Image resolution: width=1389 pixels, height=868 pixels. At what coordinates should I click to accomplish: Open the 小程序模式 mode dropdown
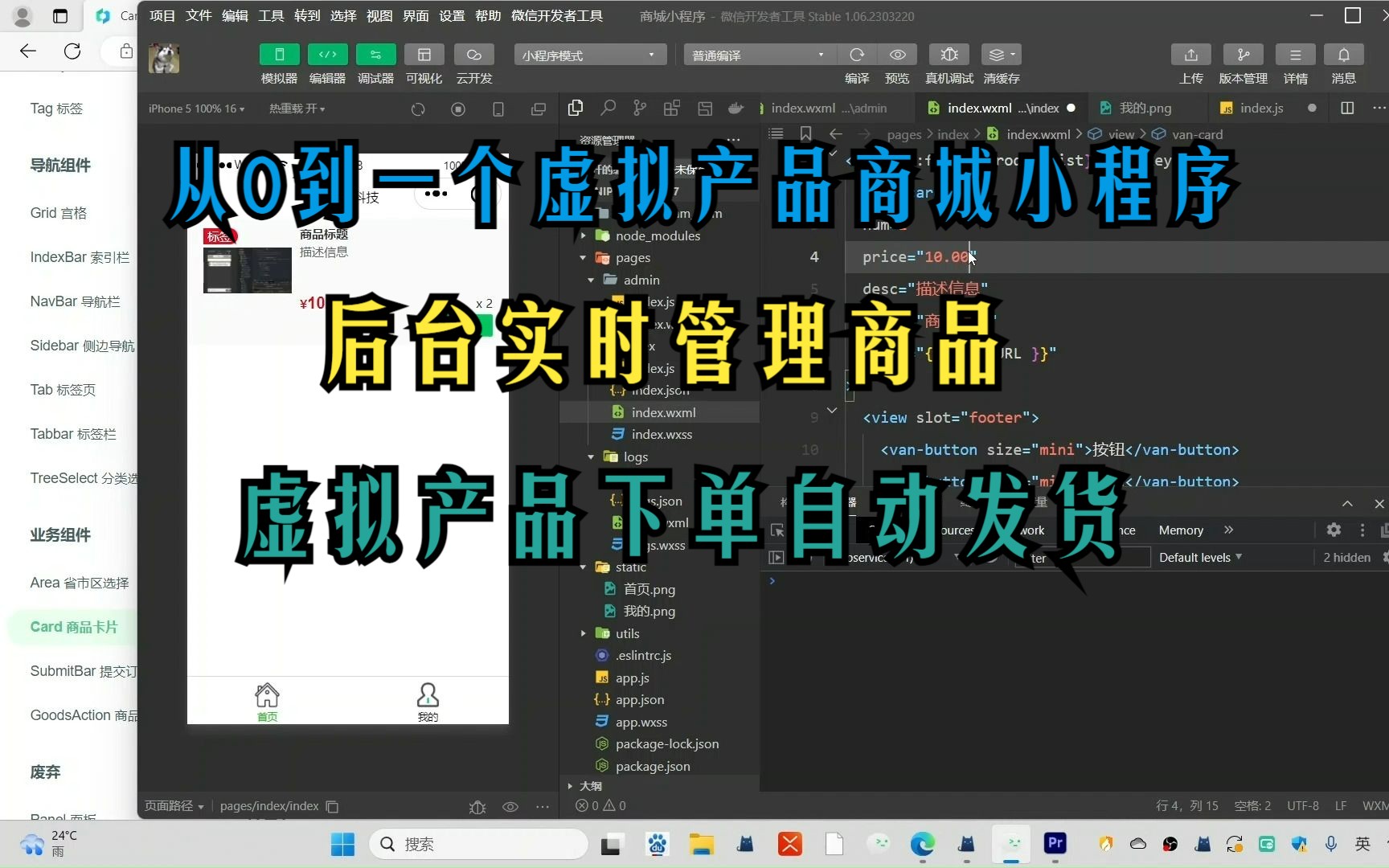589,55
